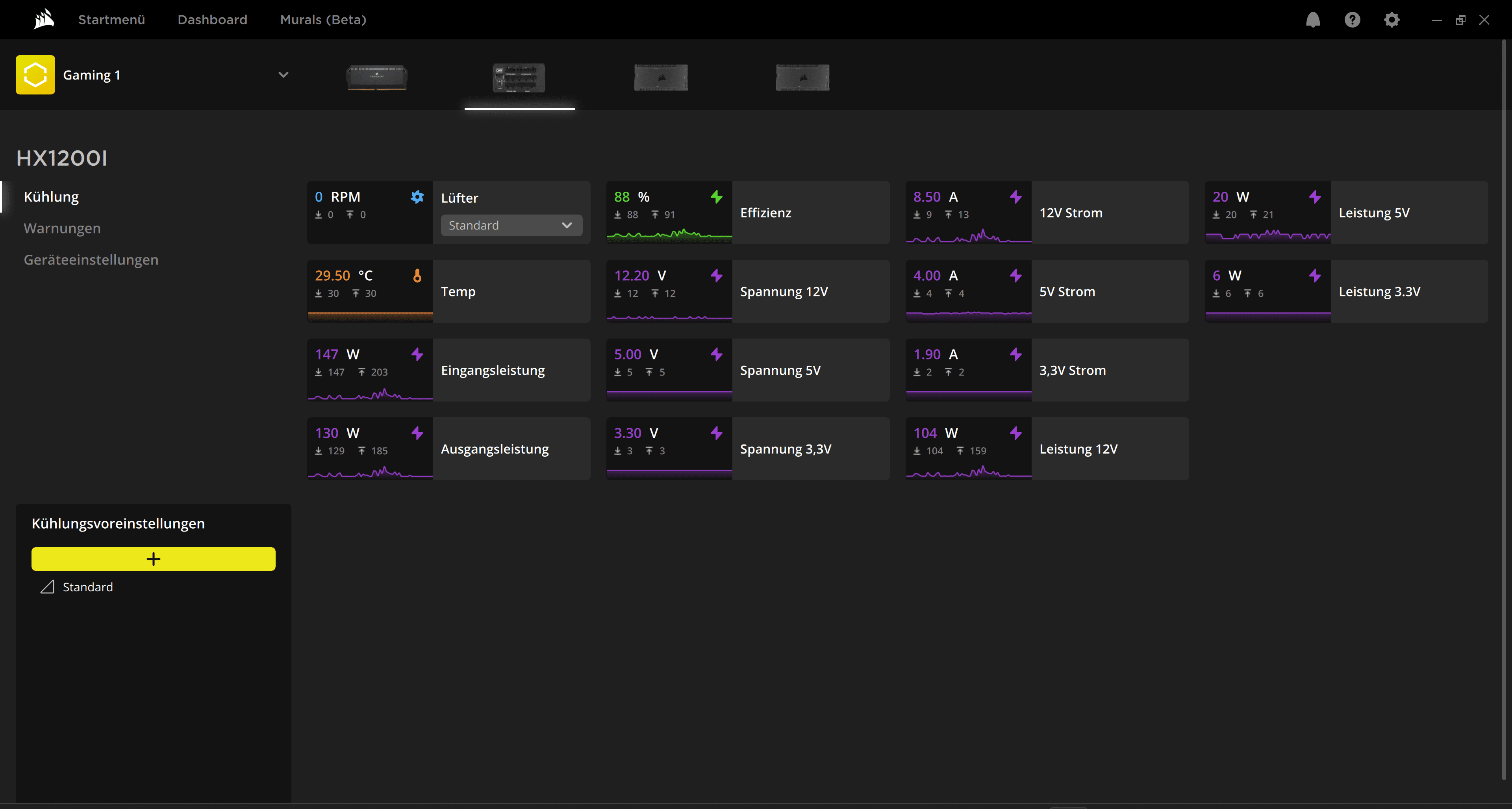Click bolt icon on Ausgangsleistung tile

coord(417,432)
